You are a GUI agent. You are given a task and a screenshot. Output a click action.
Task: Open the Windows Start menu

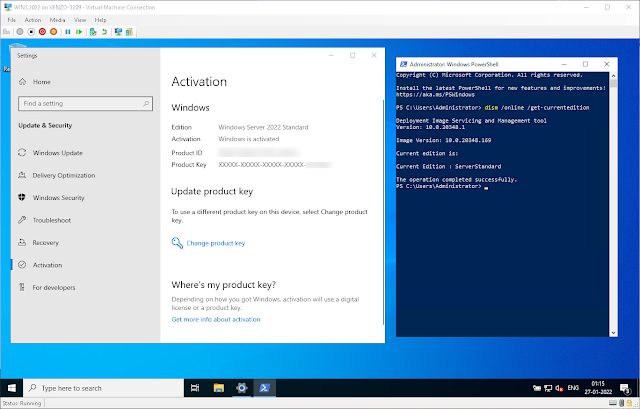point(11,388)
